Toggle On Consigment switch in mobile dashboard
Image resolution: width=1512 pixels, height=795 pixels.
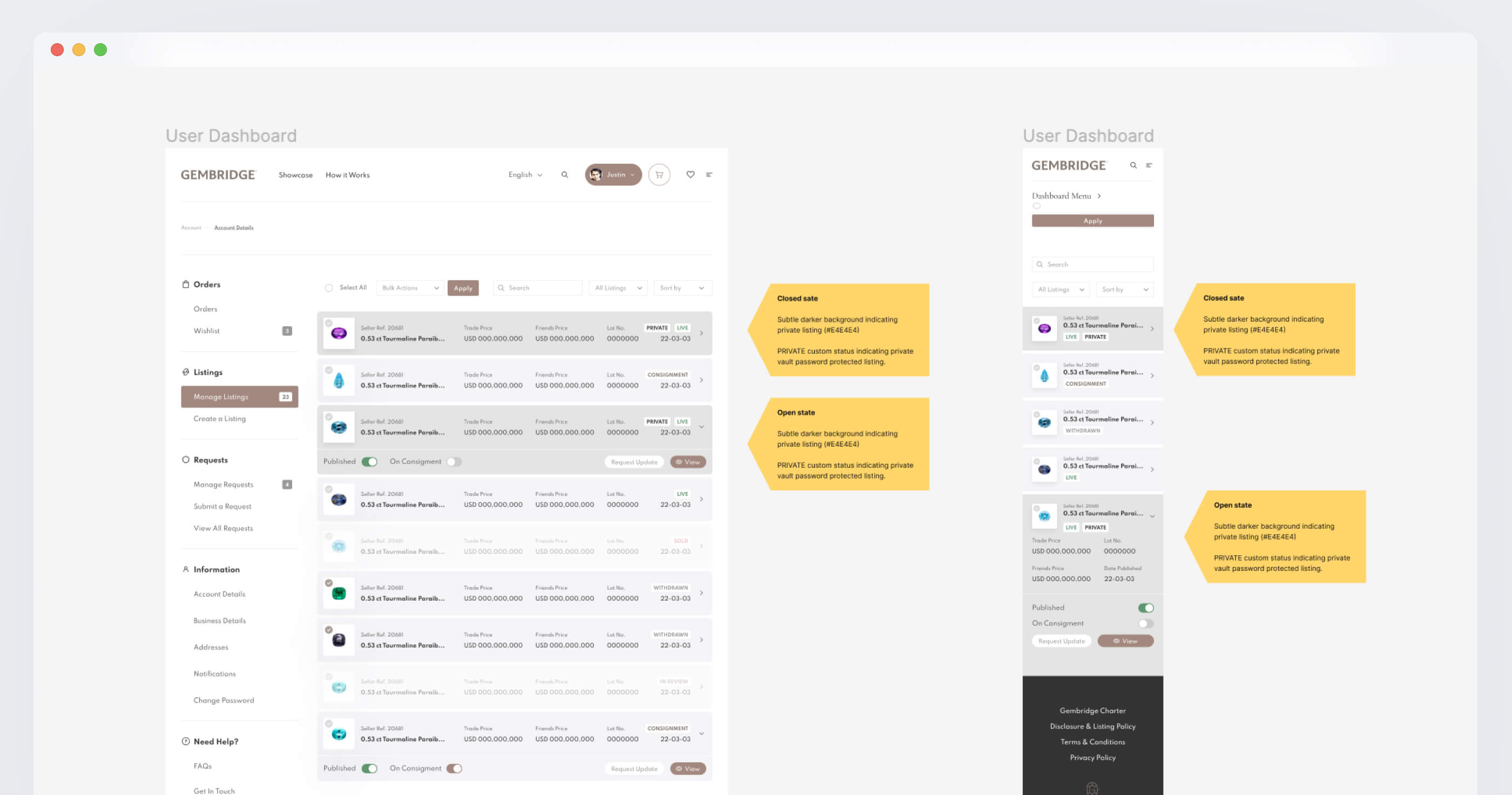(x=1146, y=624)
